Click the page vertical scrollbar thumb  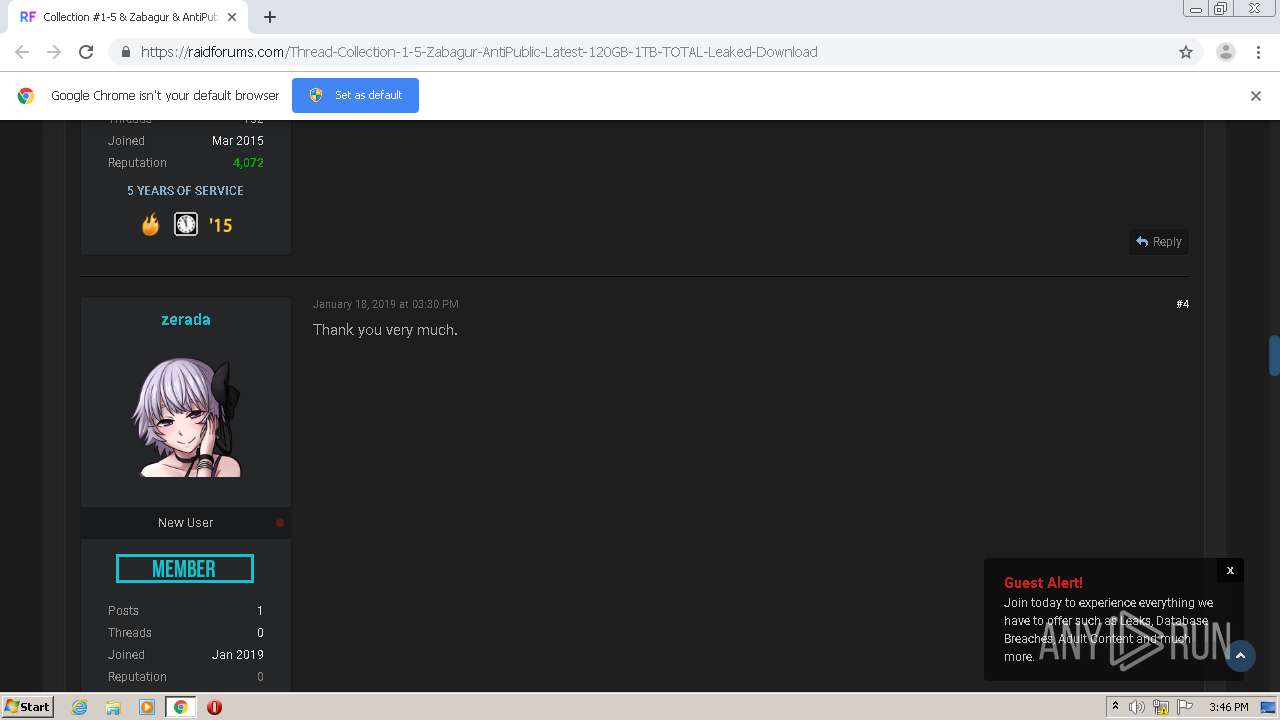pos(1274,356)
